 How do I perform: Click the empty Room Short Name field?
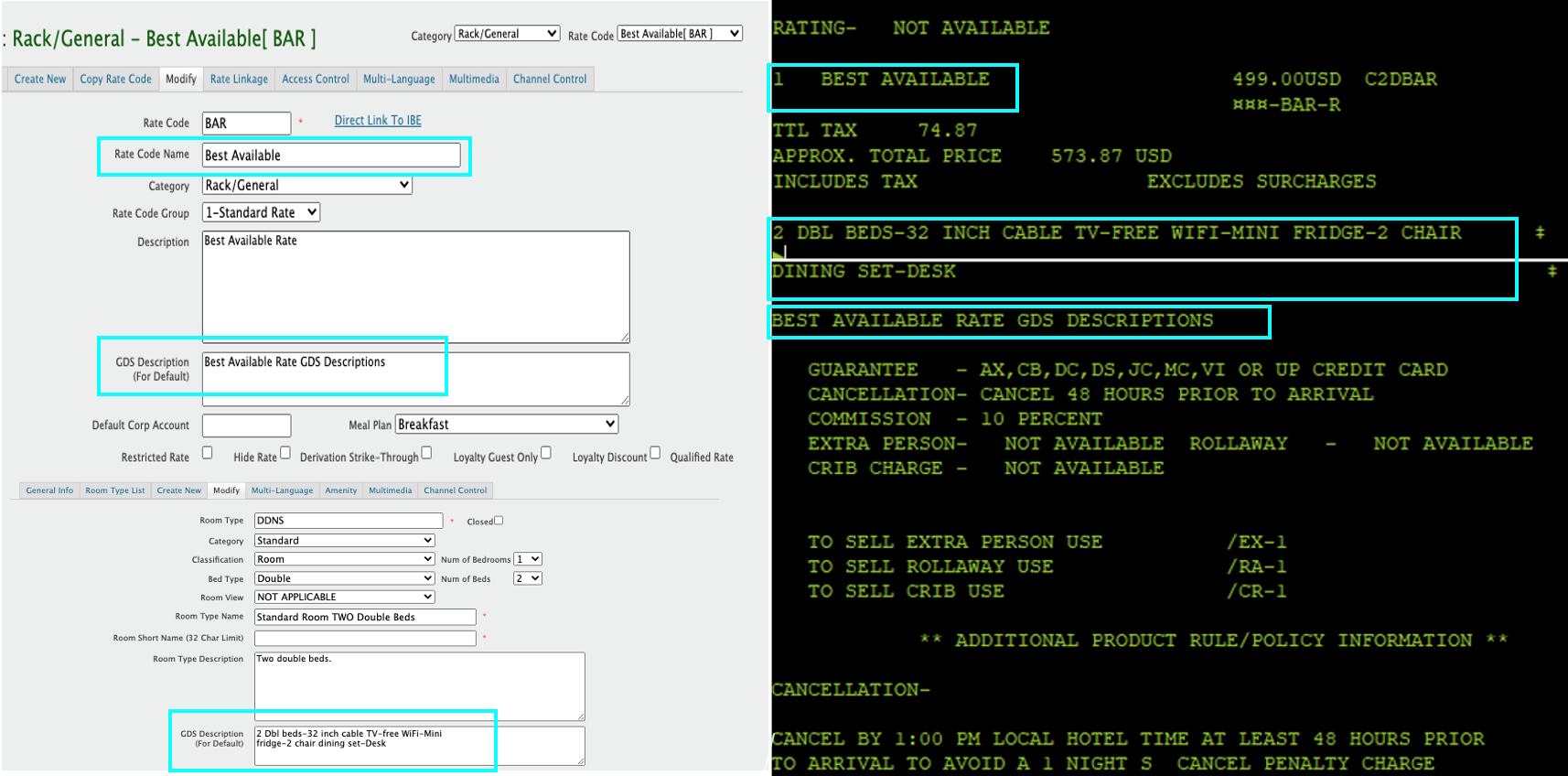pyautogui.click(x=365, y=638)
